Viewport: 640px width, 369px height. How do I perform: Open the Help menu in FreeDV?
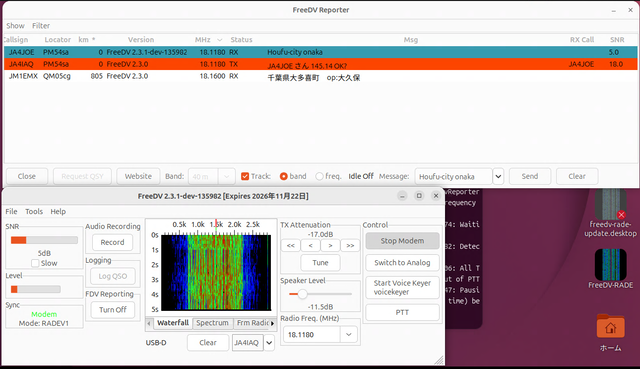pyautogui.click(x=58, y=211)
